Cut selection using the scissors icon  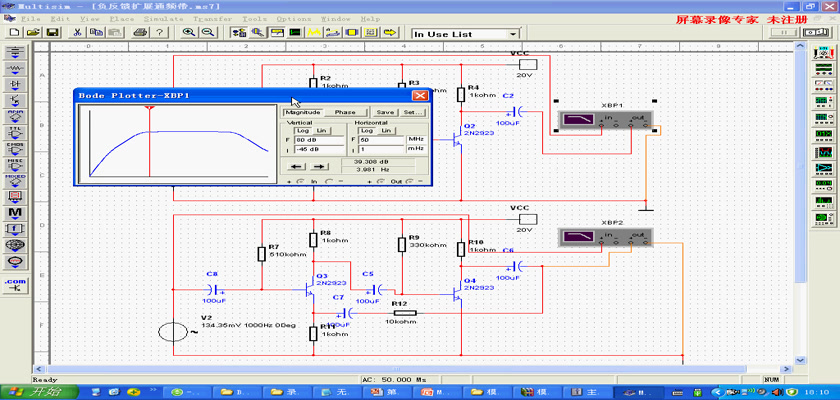tap(77, 32)
